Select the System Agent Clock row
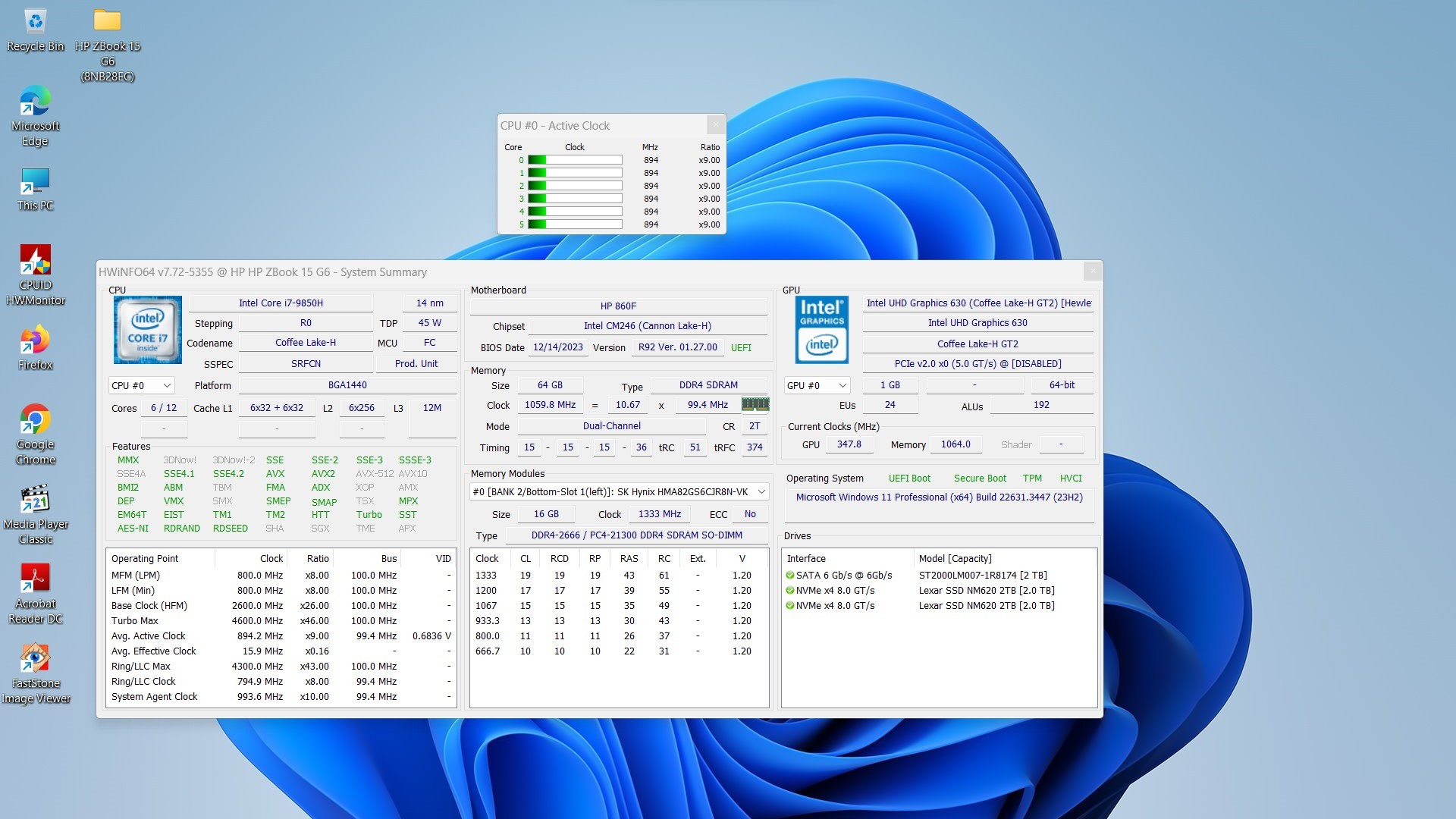 point(281,697)
